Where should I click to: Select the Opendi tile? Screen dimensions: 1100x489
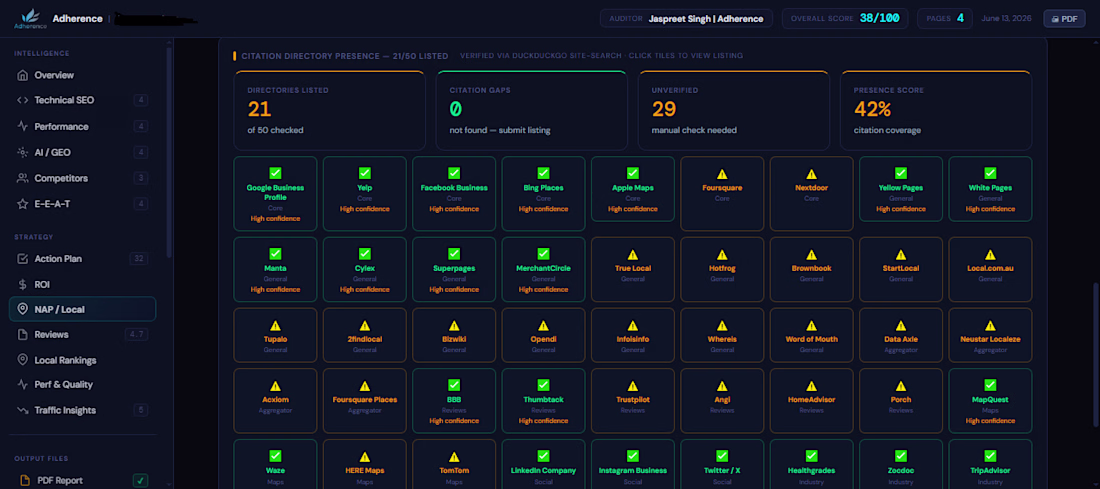(x=543, y=335)
